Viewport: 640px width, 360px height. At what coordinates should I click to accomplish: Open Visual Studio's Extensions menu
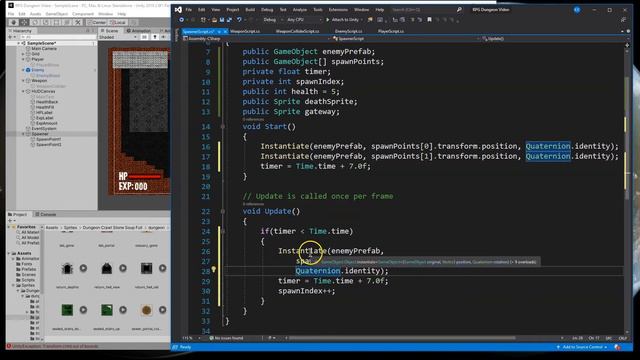338,9
